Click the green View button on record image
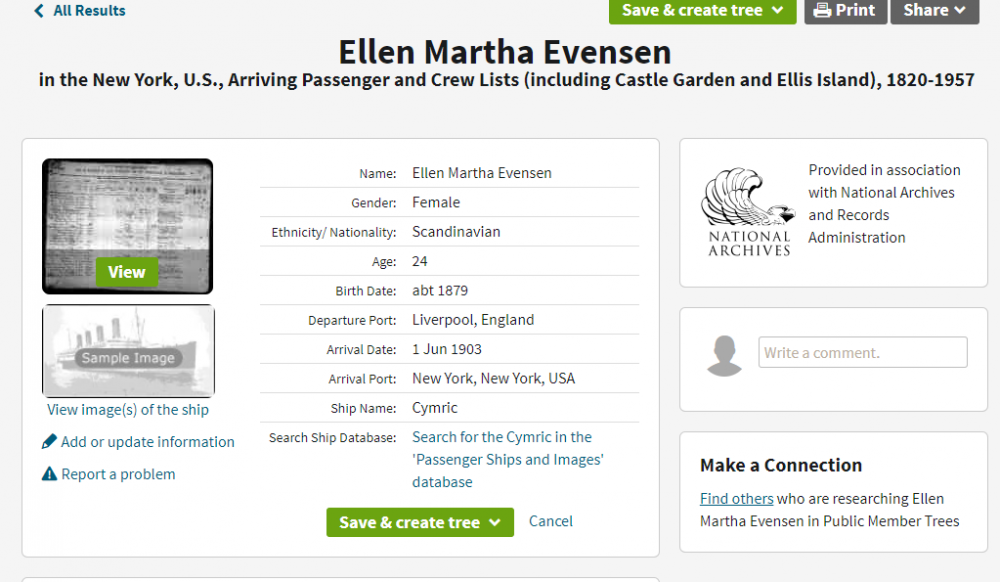This screenshot has height=582, width=1000. pyautogui.click(x=126, y=272)
